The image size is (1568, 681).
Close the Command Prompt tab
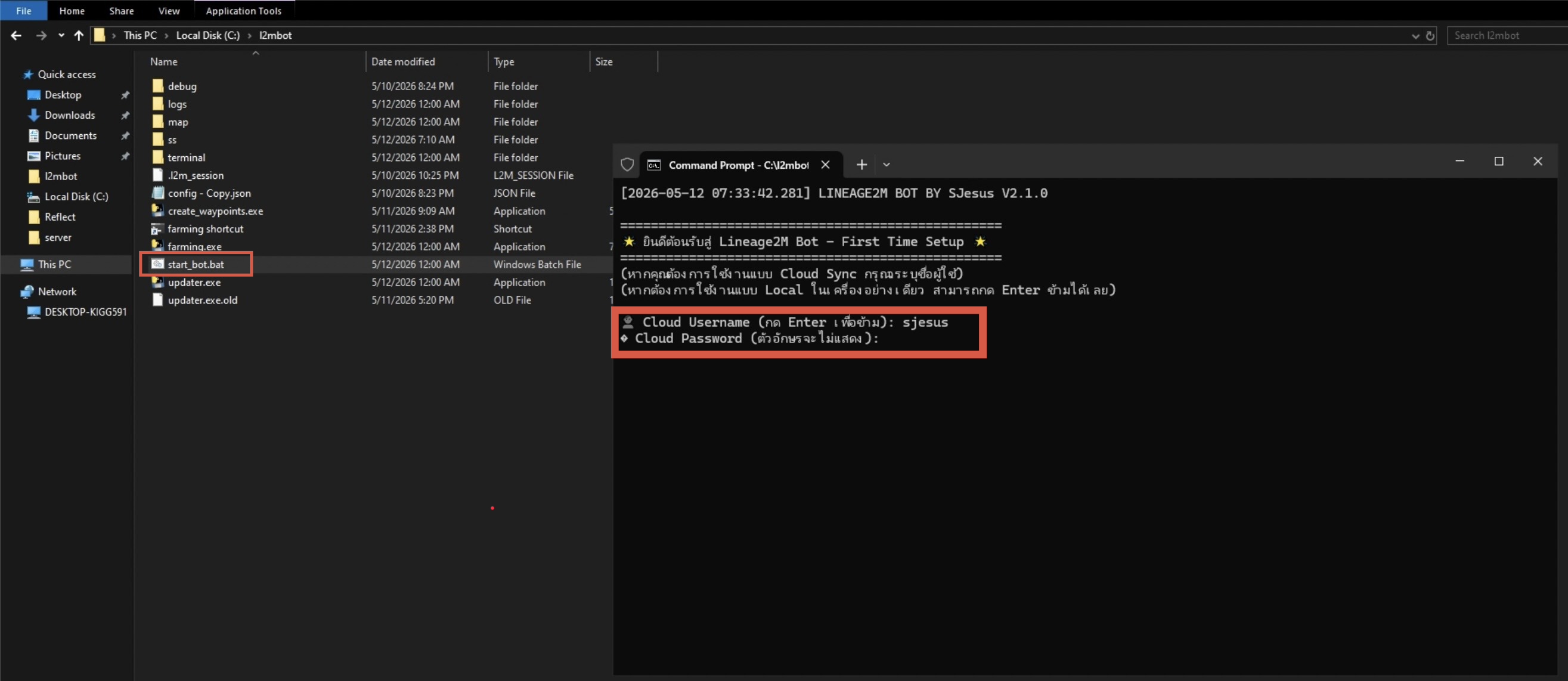point(825,165)
